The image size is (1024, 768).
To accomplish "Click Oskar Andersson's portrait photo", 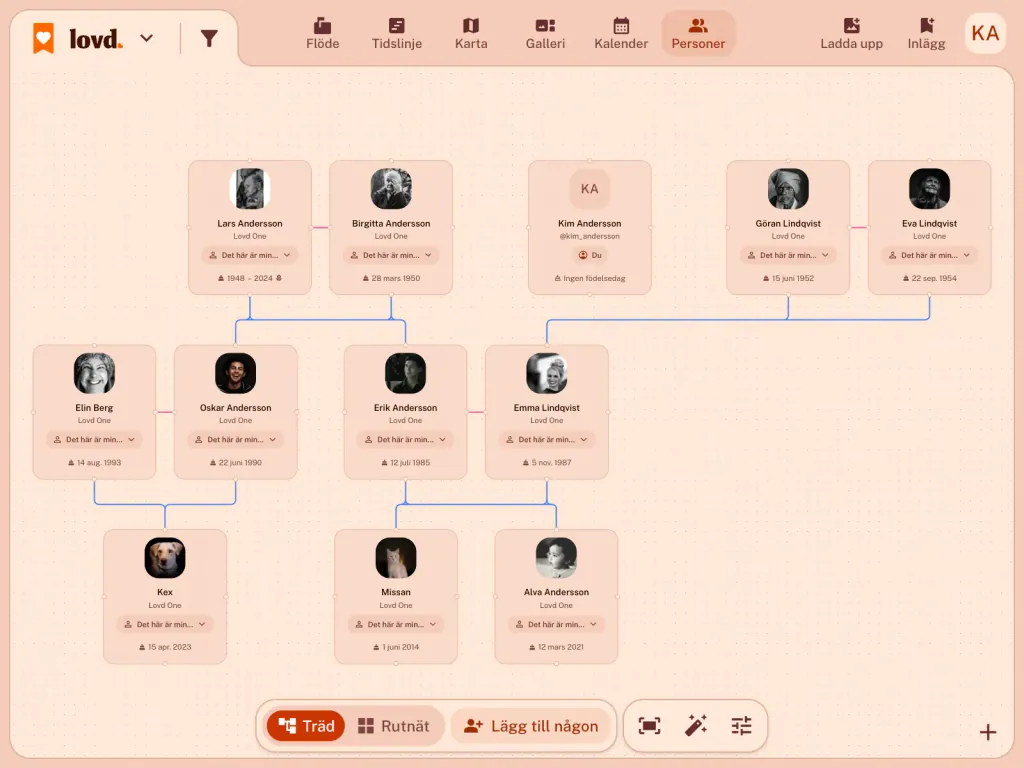I will click(x=236, y=373).
